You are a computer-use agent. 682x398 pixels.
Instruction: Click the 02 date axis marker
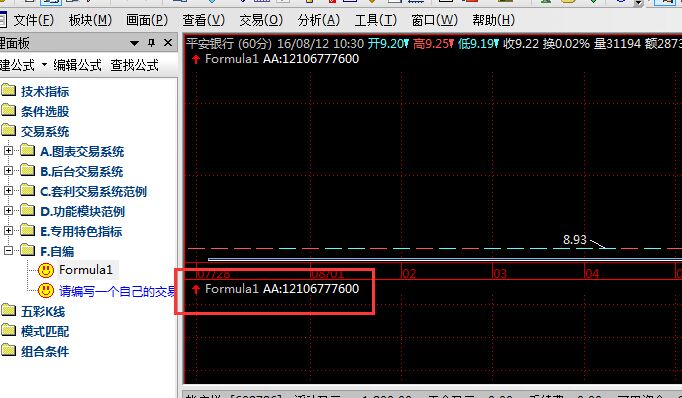point(409,274)
